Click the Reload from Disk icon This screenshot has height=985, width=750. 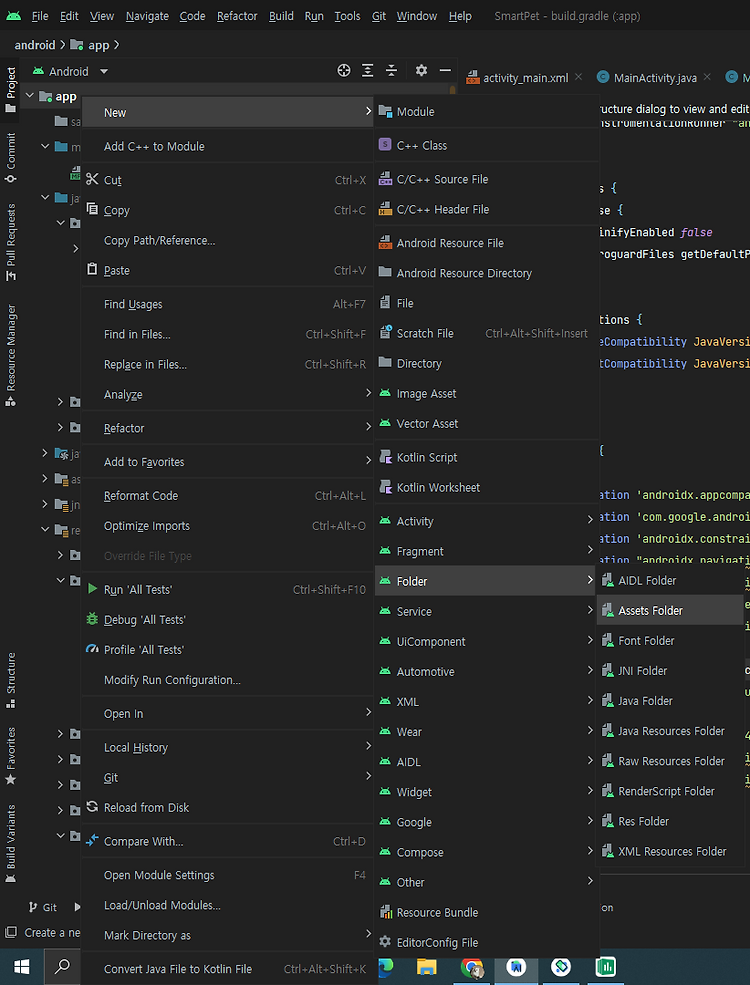pos(92,807)
